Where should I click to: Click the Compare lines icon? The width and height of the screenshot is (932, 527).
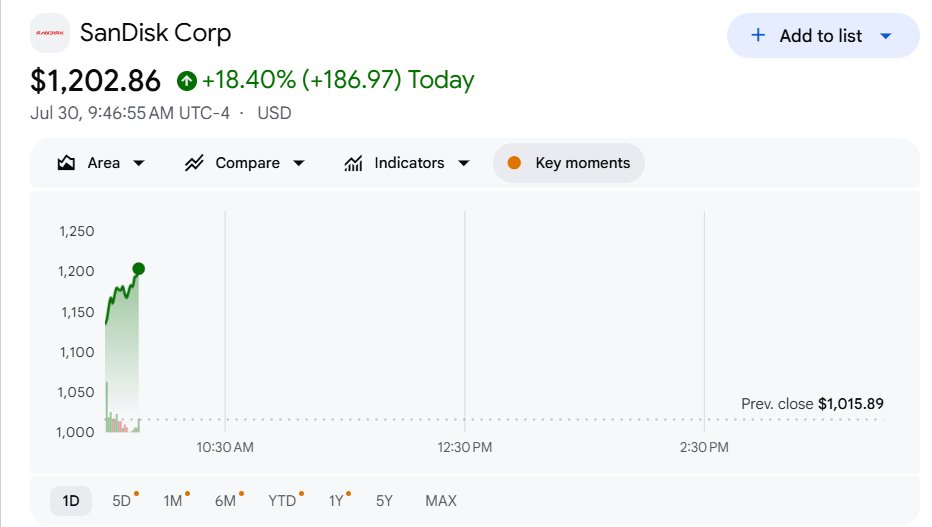pyautogui.click(x=194, y=163)
